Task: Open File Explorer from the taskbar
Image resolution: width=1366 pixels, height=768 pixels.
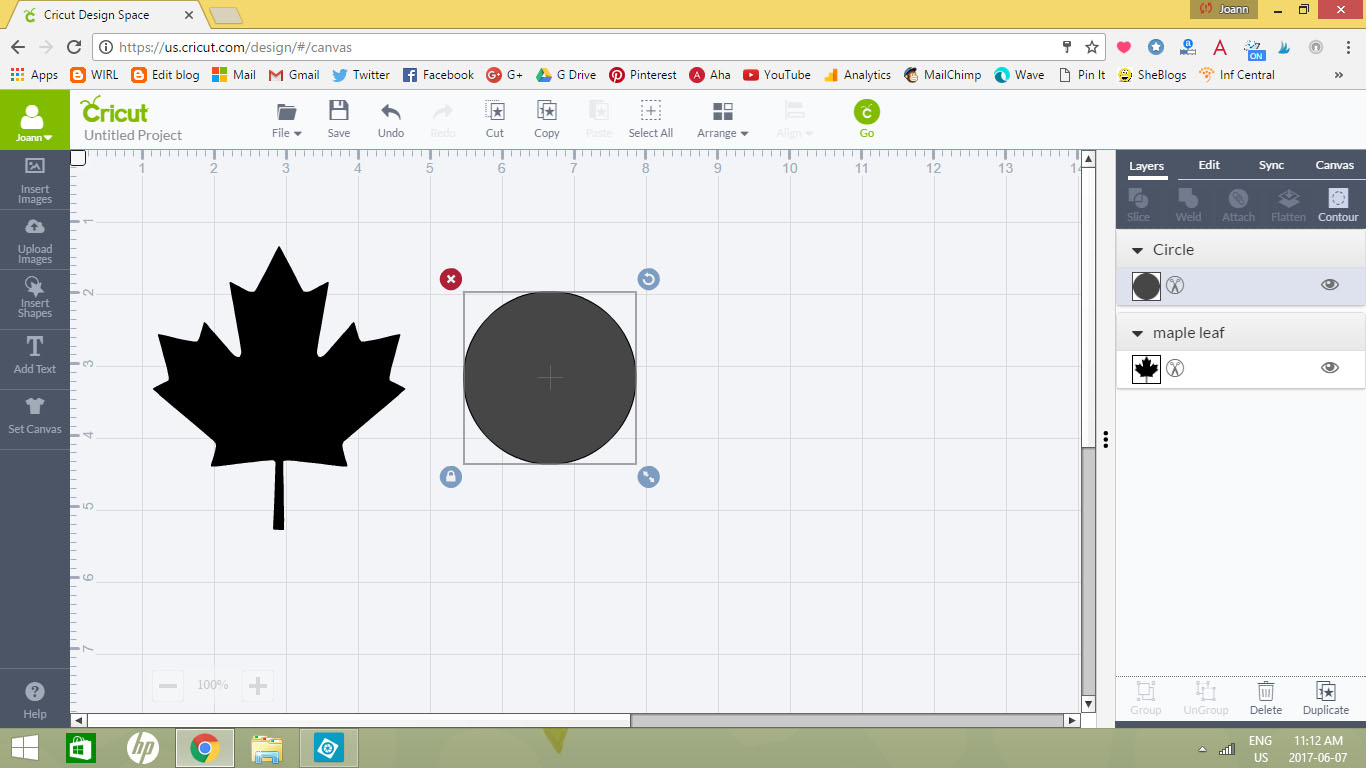Action: point(267,748)
